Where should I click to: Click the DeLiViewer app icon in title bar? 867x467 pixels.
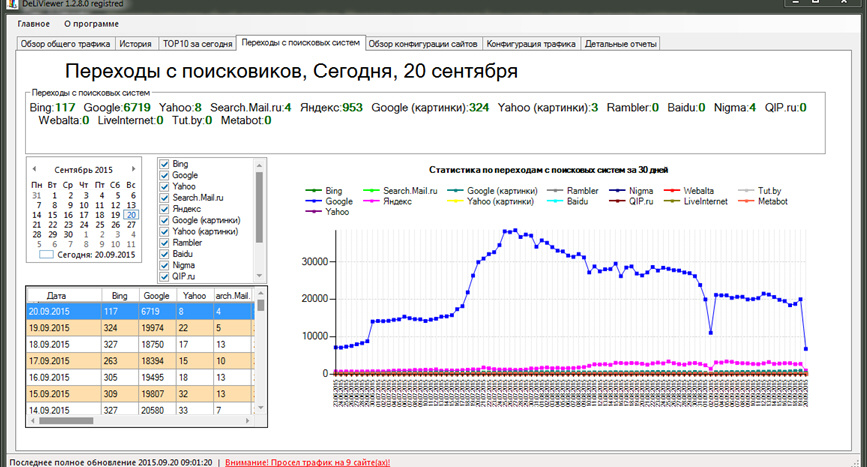[7, 4]
